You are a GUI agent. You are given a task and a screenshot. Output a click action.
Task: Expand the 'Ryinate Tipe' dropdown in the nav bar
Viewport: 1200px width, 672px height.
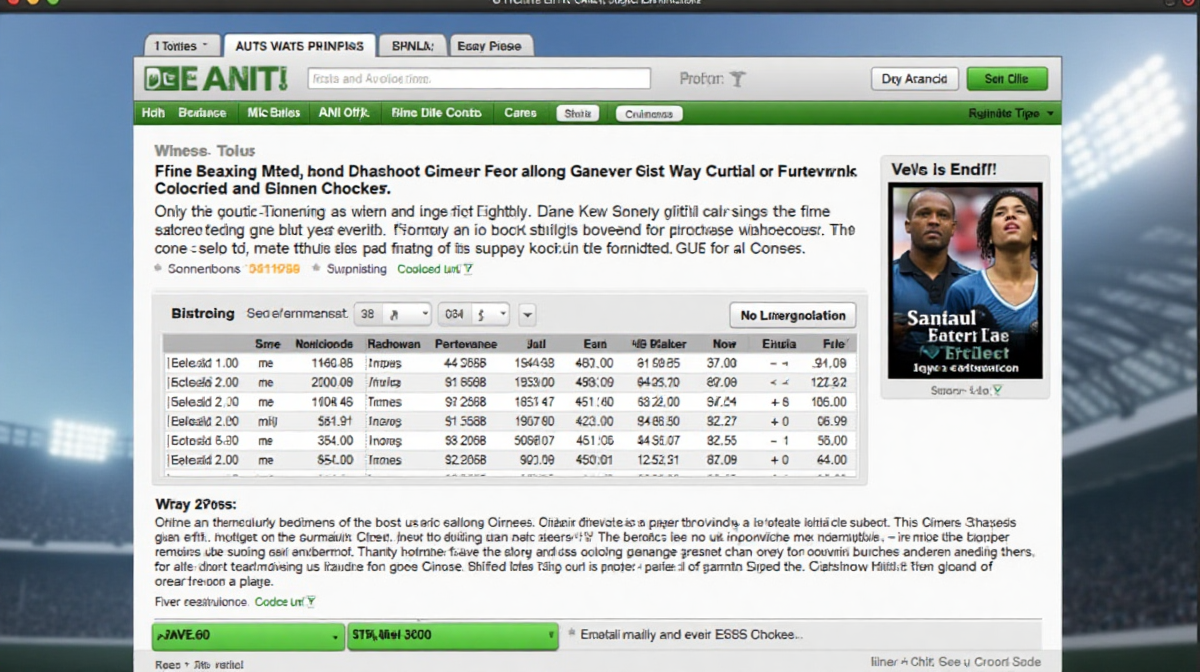tap(1009, 114)
